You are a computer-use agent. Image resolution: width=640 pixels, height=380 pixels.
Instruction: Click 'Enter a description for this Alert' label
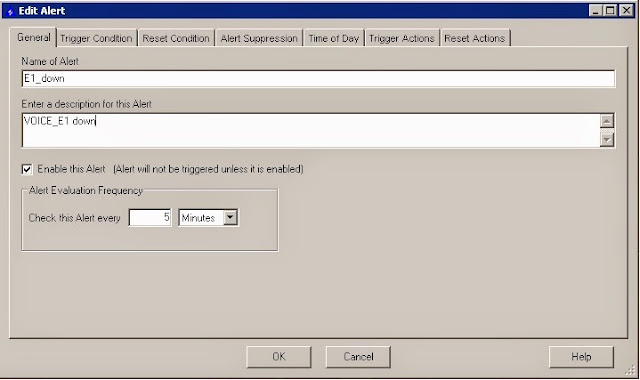point(87,104)
